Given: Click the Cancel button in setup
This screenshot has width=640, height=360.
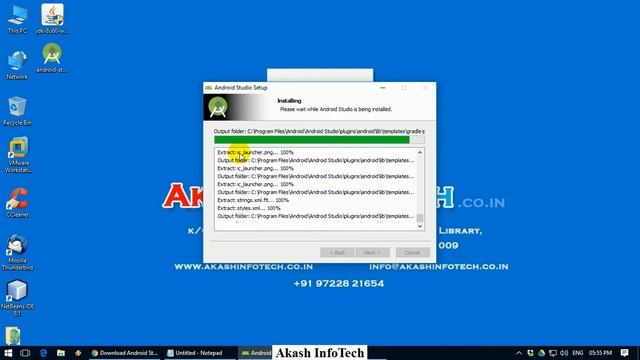Looking at the screenshot, I should click(413, 253).
